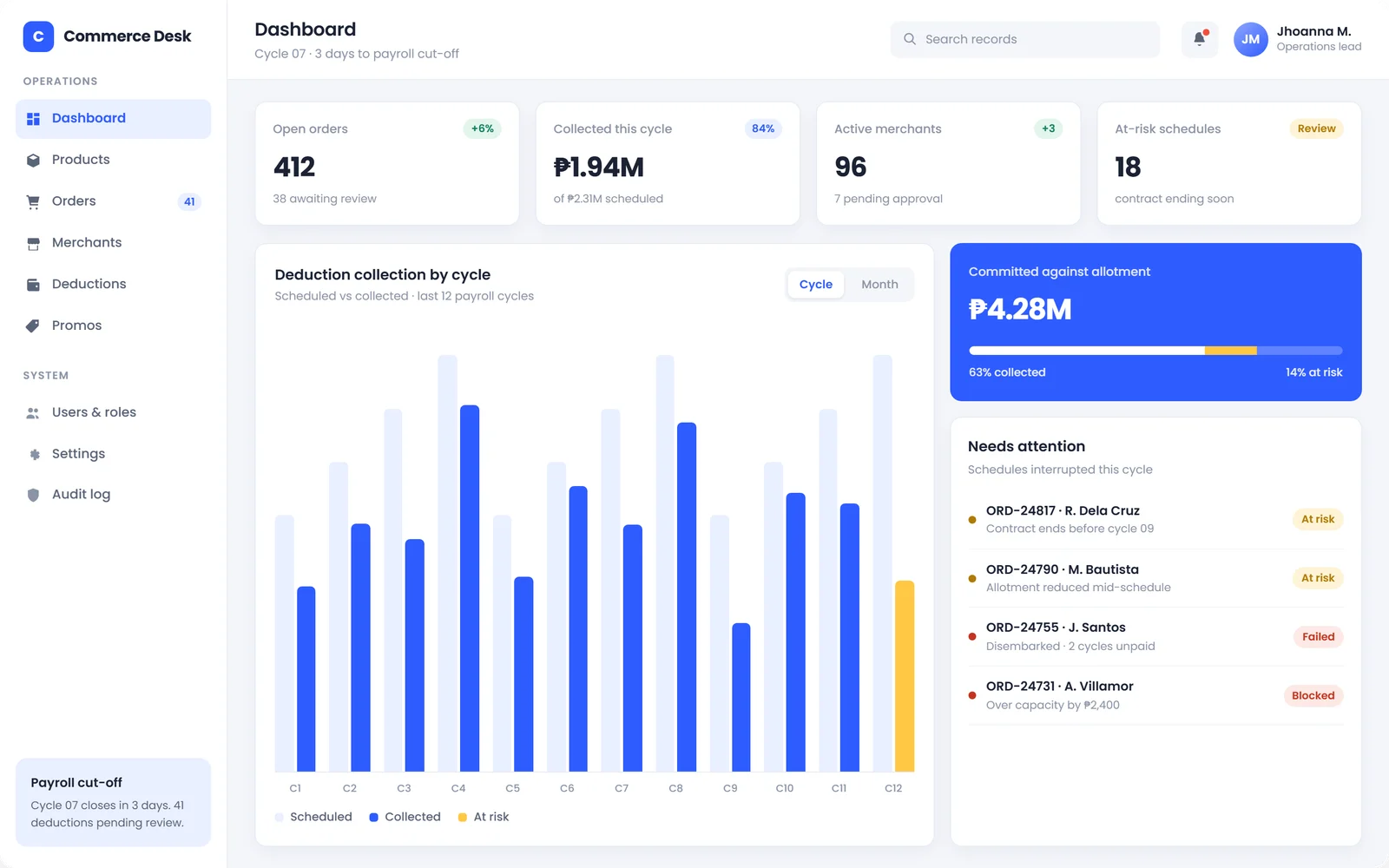This screenshot has width=1389, height=868.
Task: Open notifications bell
Action: [x=1200, y=39]
